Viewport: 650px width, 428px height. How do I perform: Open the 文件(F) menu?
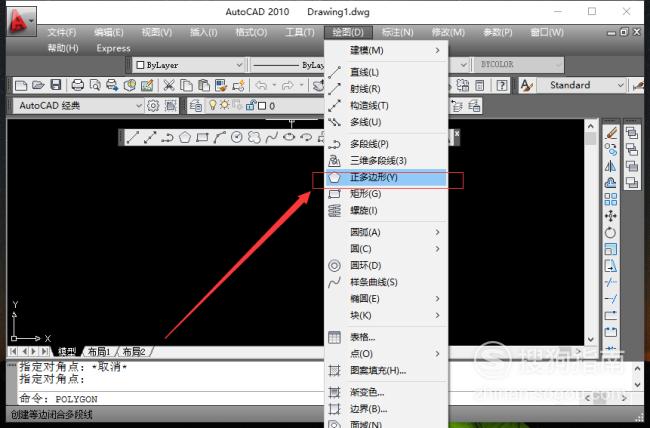(x=62, y=32)
